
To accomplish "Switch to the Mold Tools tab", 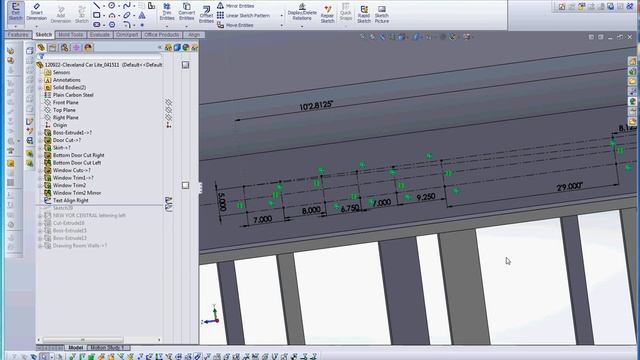I will 71,35.
